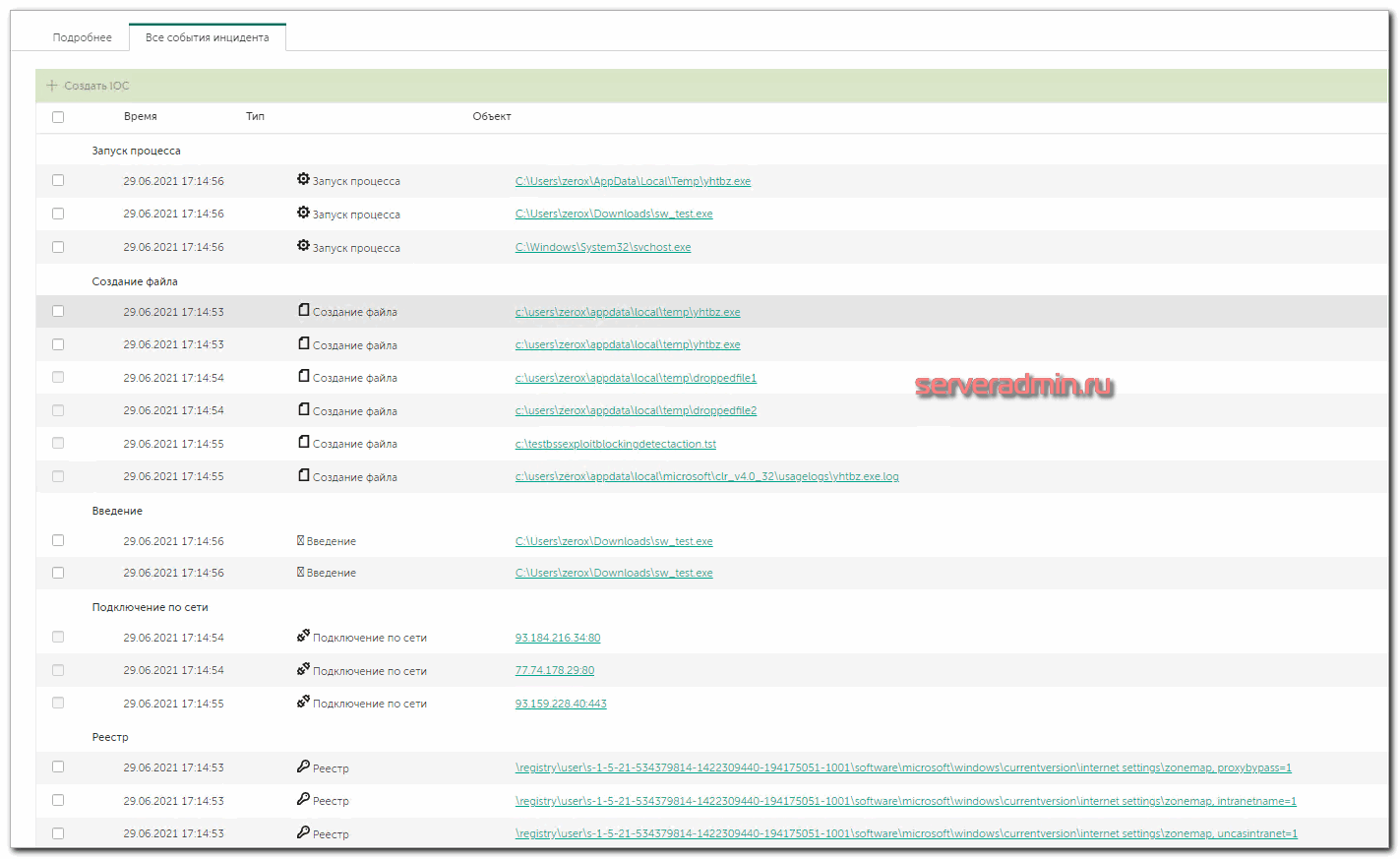This screenshot has height=859, width=1400.
Task: Open the C:\Windows\System32\svchost.exe link
Action: pyautogui.click(x=602, y=247)
